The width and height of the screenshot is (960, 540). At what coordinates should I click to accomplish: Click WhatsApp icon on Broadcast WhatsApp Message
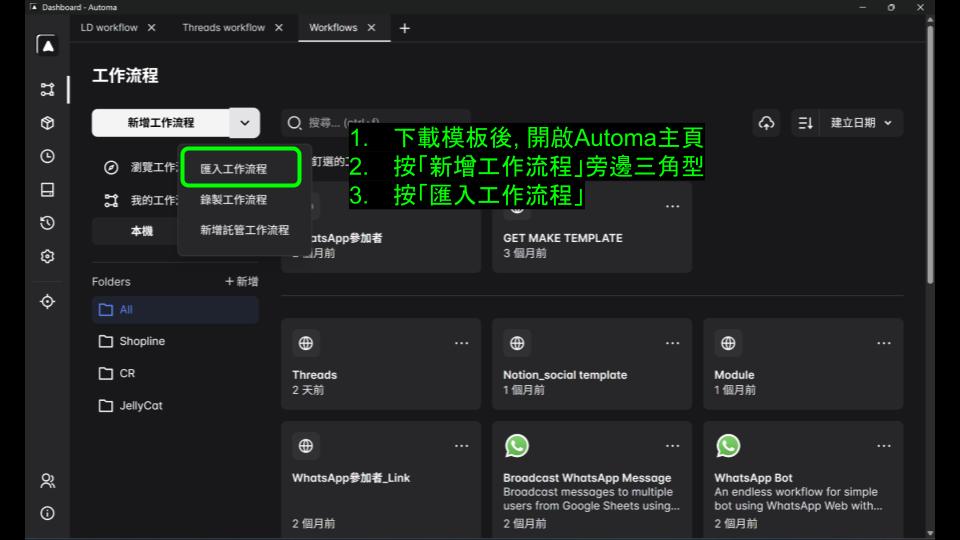point(517,446)
